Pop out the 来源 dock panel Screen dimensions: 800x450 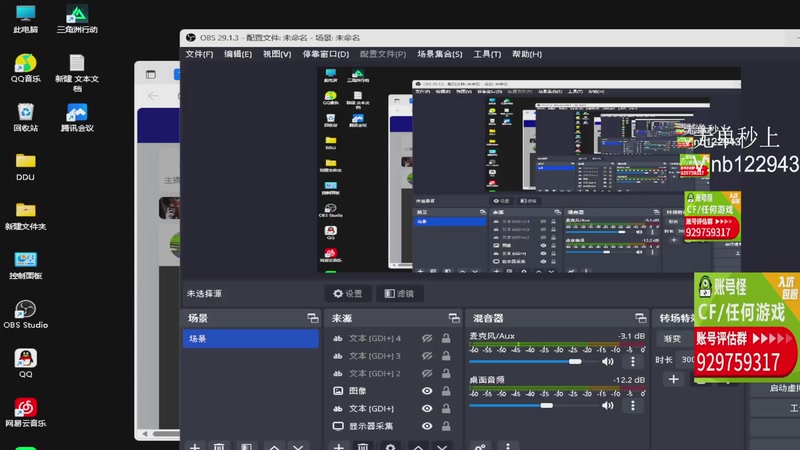(454, 318)
